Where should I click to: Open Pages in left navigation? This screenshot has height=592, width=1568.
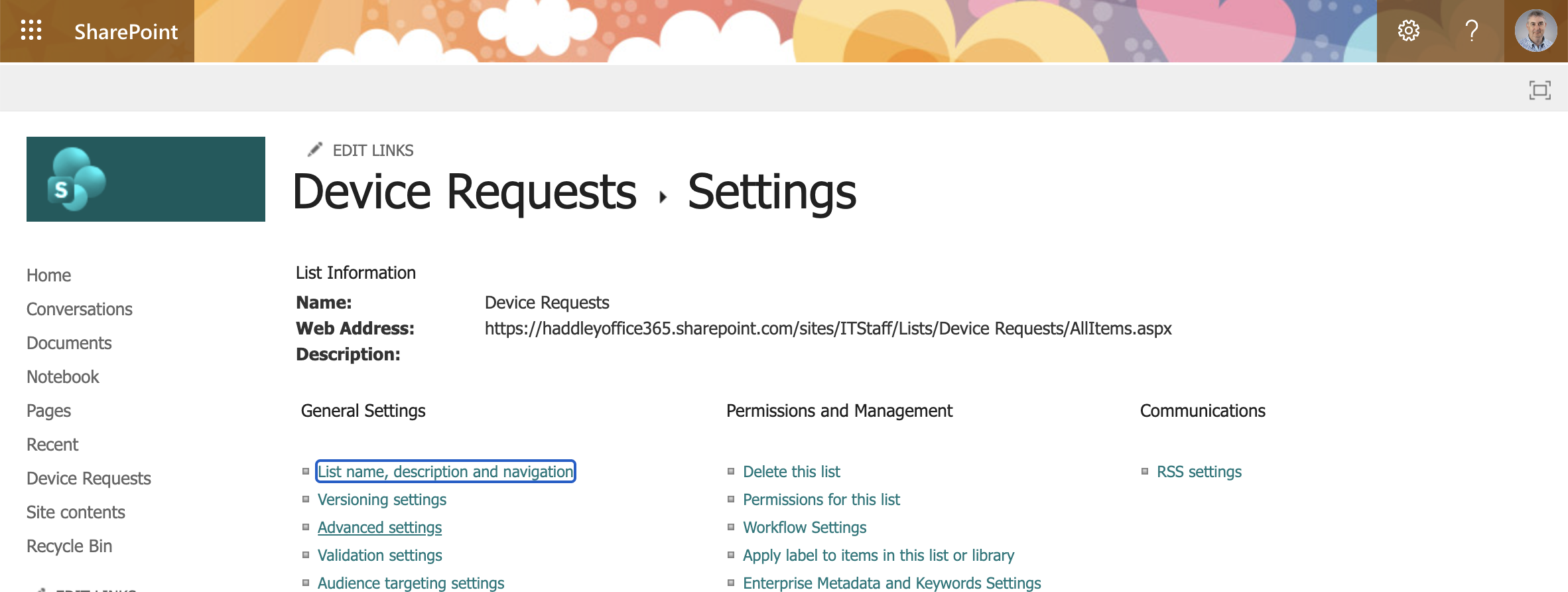(x=48, y=411)
